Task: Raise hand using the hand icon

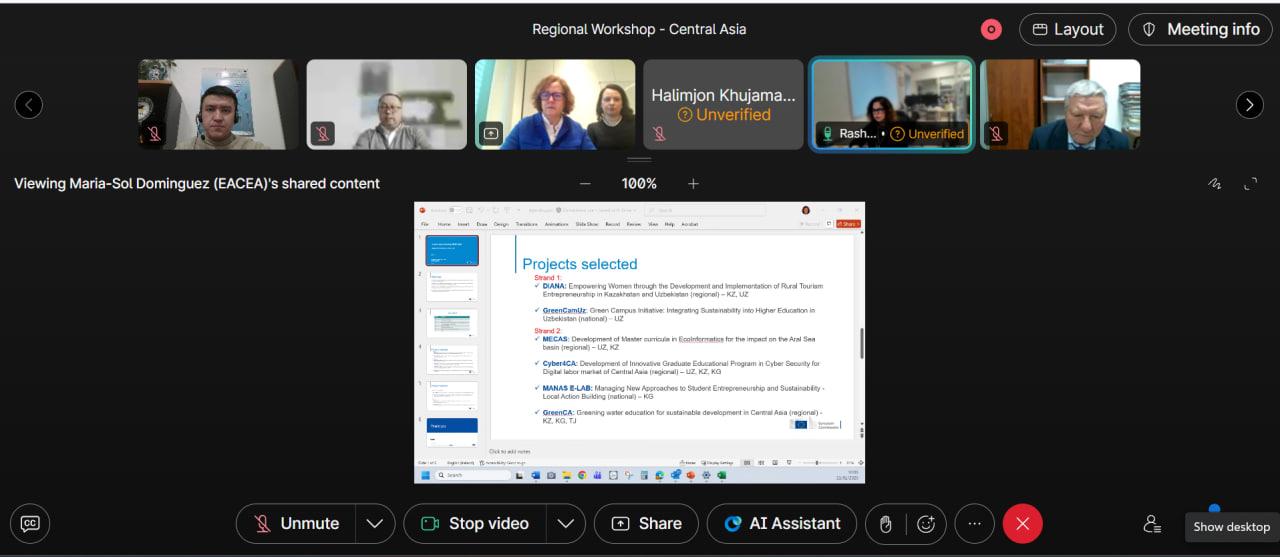Action: click(x=885, y=523)
